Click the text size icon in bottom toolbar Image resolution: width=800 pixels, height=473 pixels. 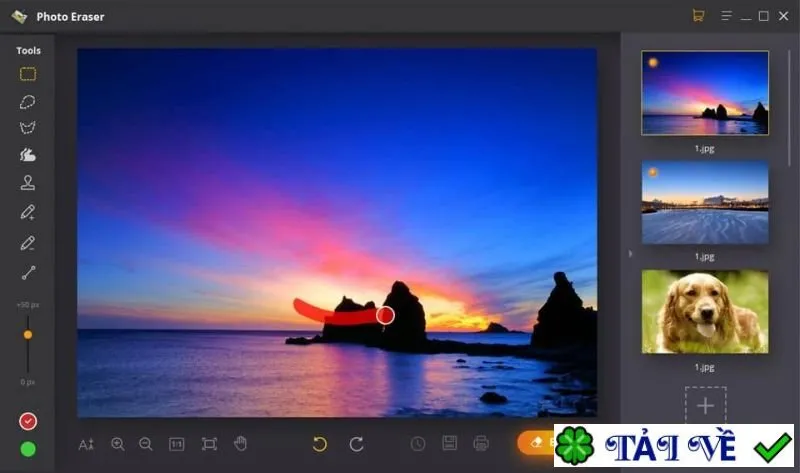click(86, 444)
